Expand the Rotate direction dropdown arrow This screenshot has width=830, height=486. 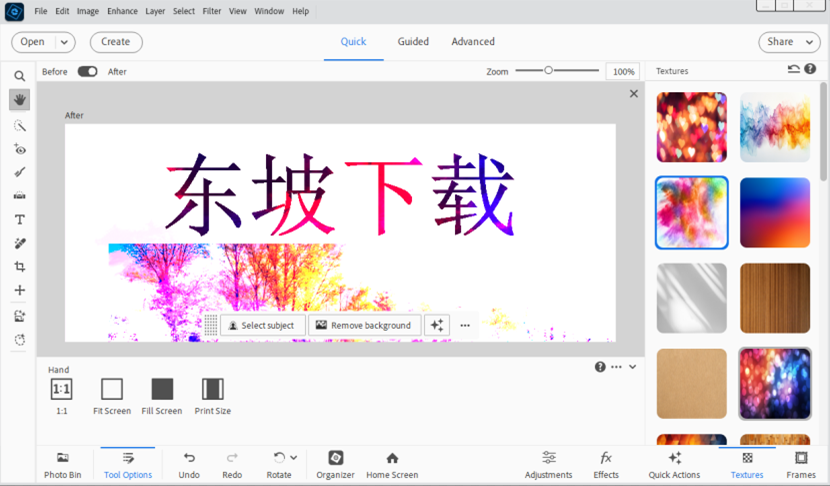pos(293,458)
